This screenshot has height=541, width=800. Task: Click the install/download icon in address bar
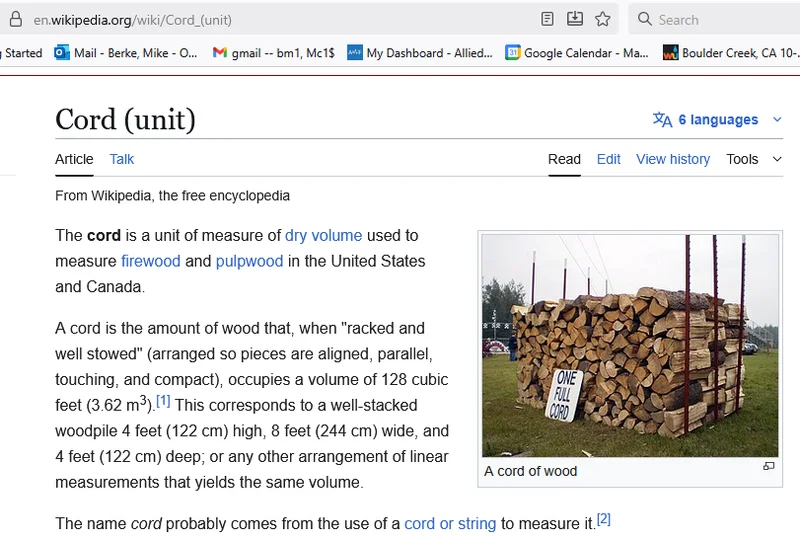pos(575,19)
